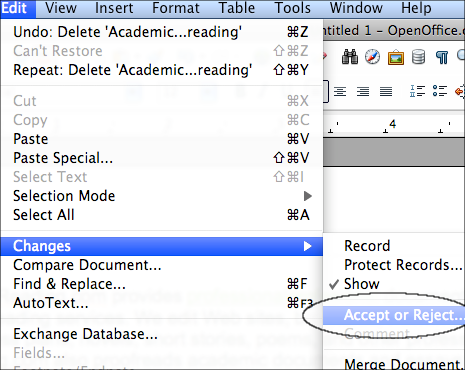Apply justified alignment toolbar icon
Viewport: 465px width, 370px height.
coord(386,91)
